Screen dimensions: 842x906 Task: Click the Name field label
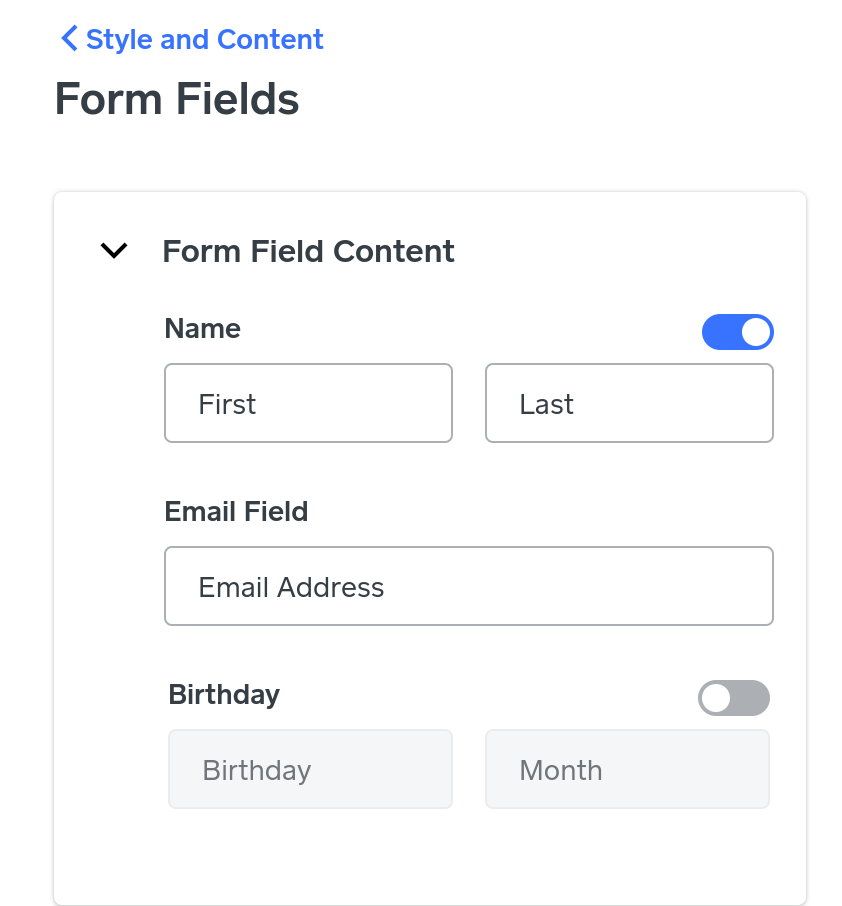coord(202,328)
